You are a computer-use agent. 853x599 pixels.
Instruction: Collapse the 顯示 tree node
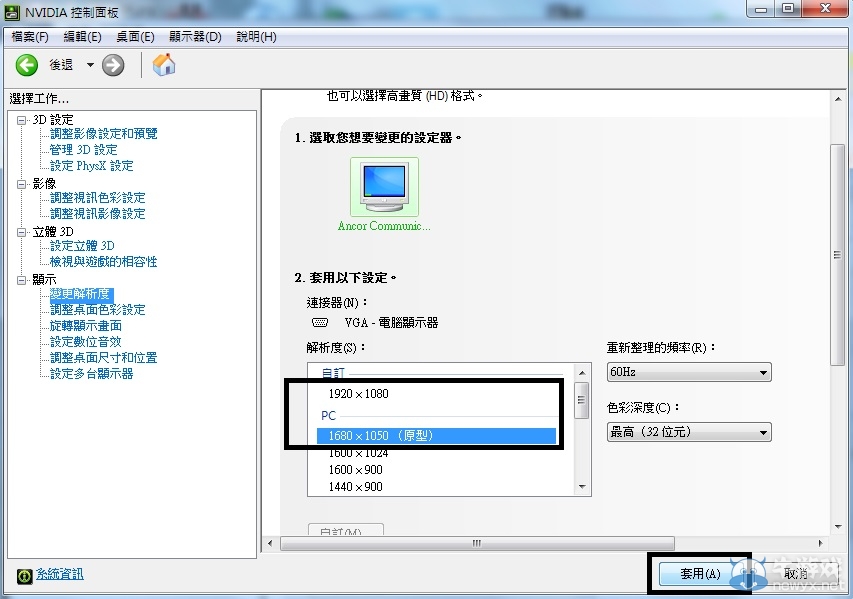tap(22, 280)
